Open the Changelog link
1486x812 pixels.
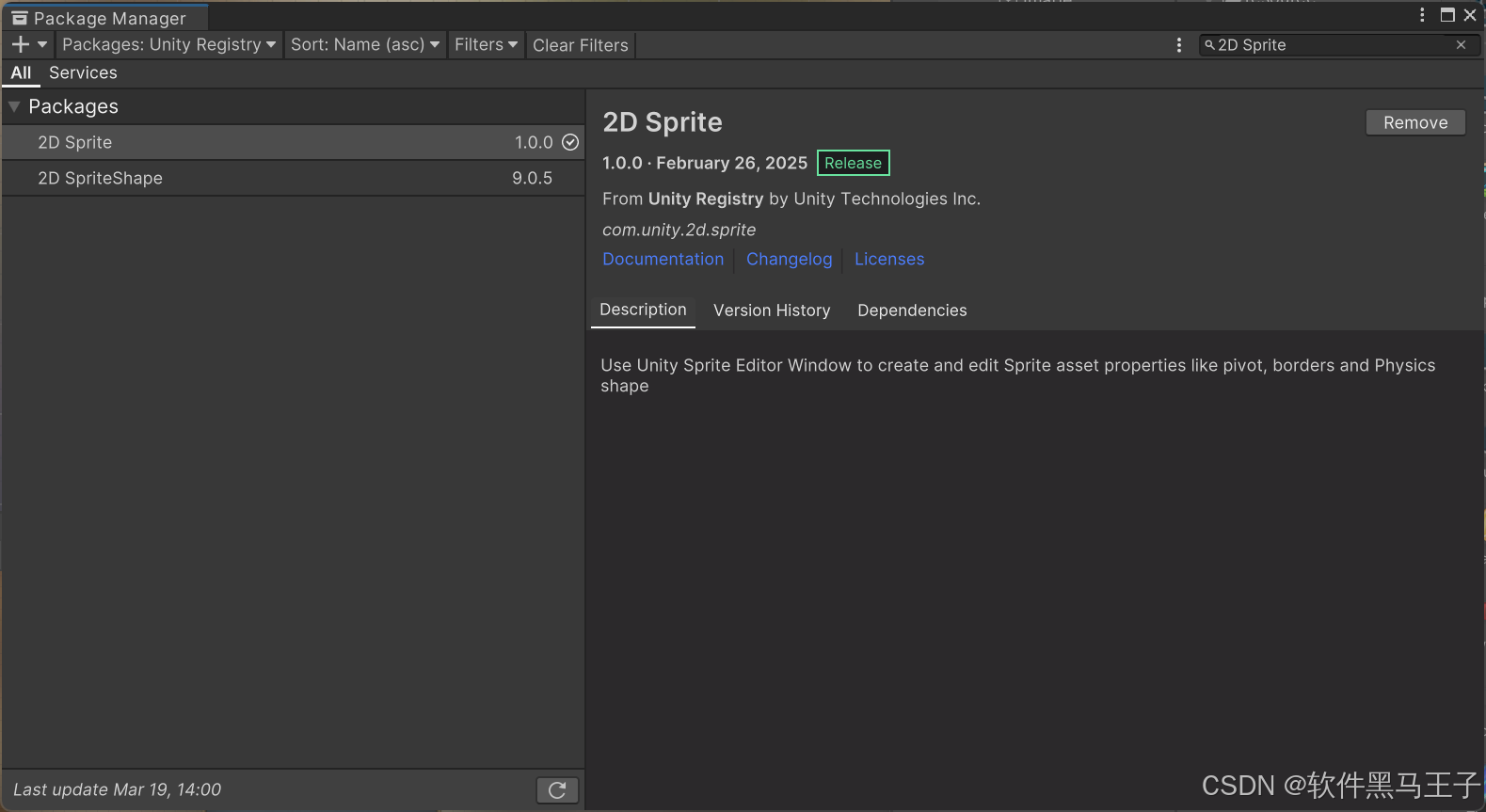[x=790, y=259]
